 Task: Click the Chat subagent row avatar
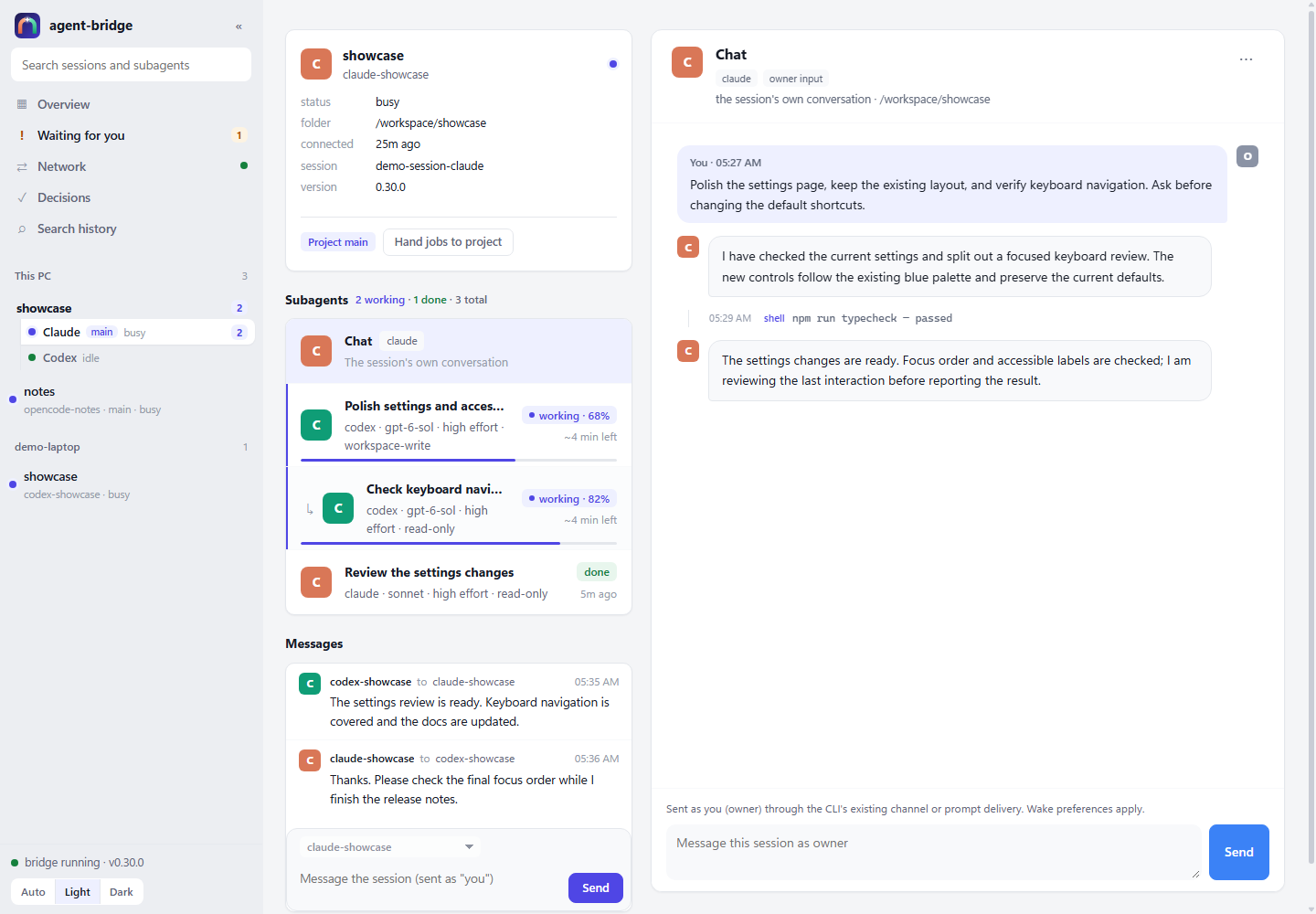tap(316, 350)
